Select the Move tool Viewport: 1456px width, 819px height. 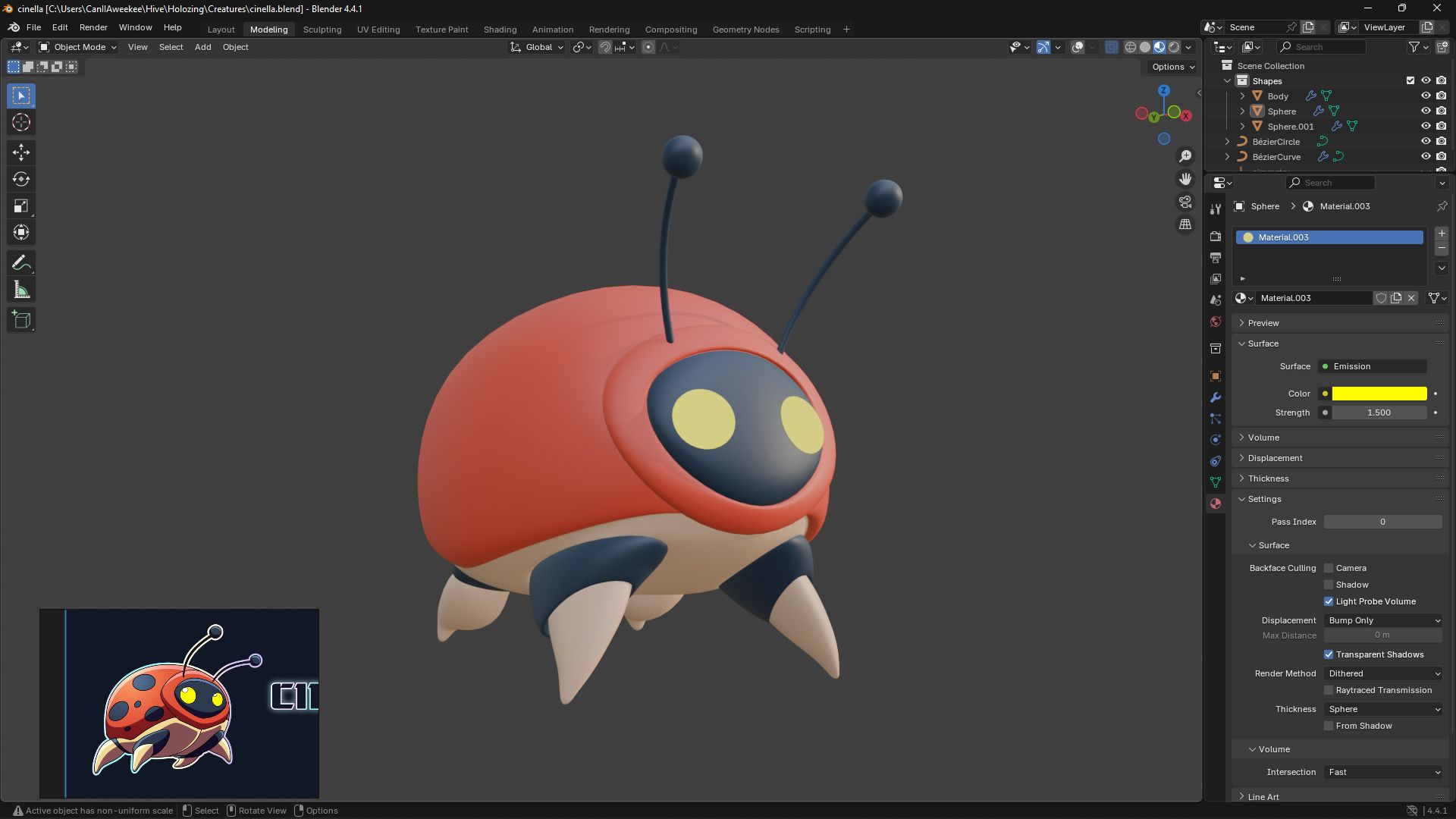click(21, 152)
